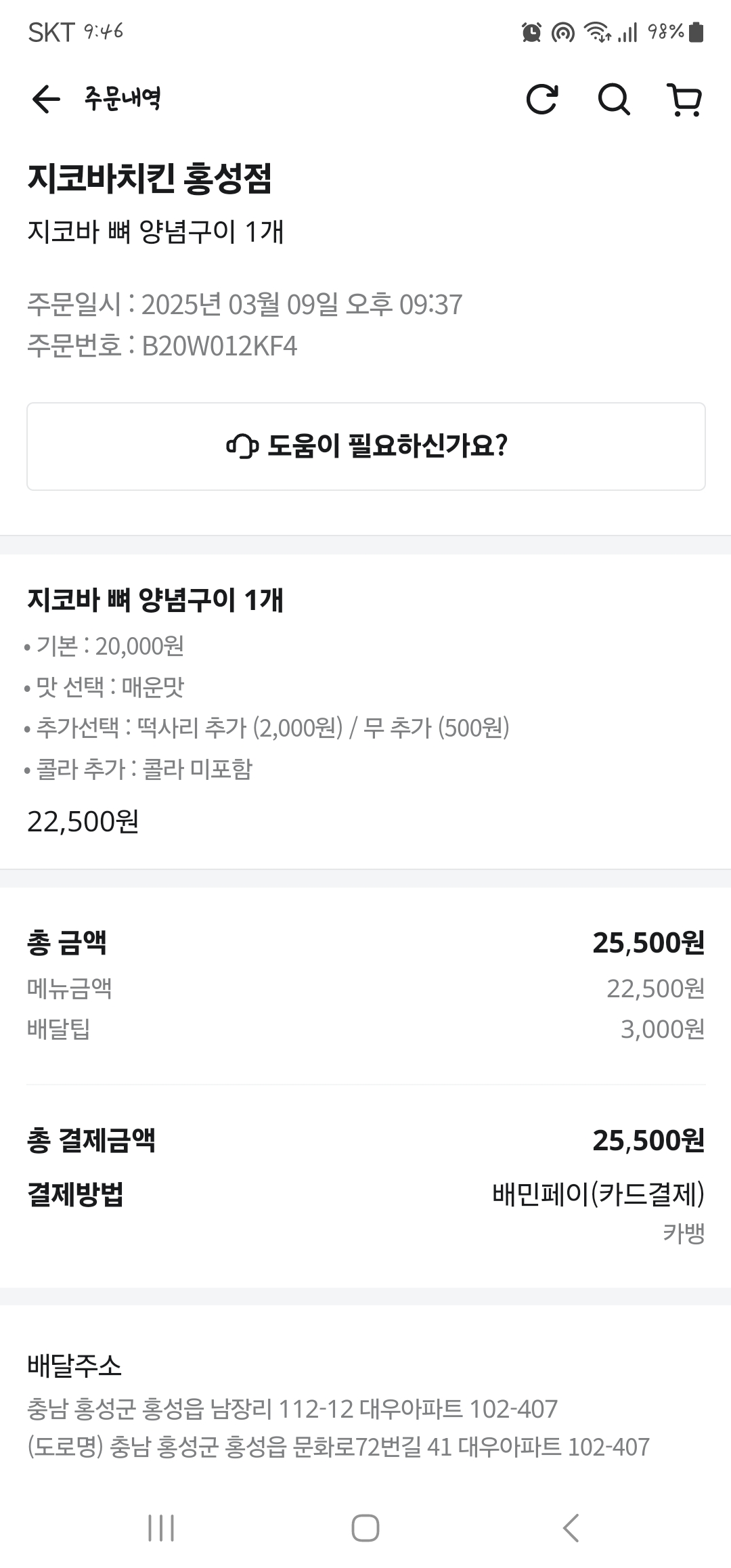Screen dimensions: 731x1568
Task: Open the 지코바치킨 홍성점 store page
Action: pos(150,179)
